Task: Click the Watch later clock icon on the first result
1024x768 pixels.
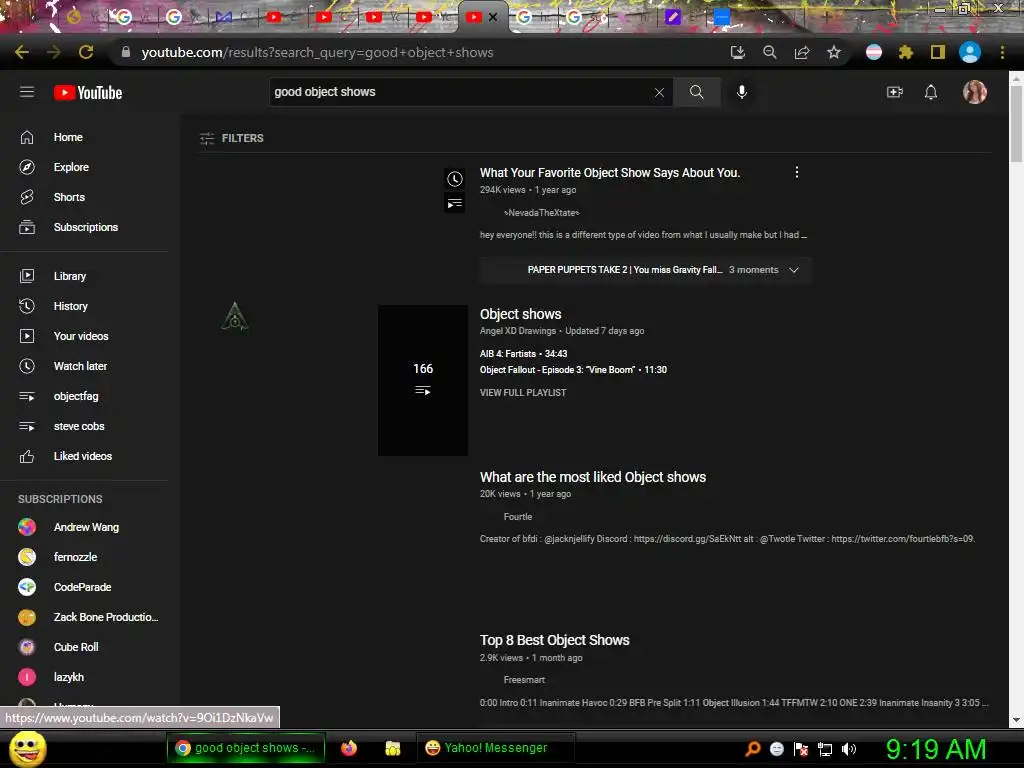Action: point(455,179)
